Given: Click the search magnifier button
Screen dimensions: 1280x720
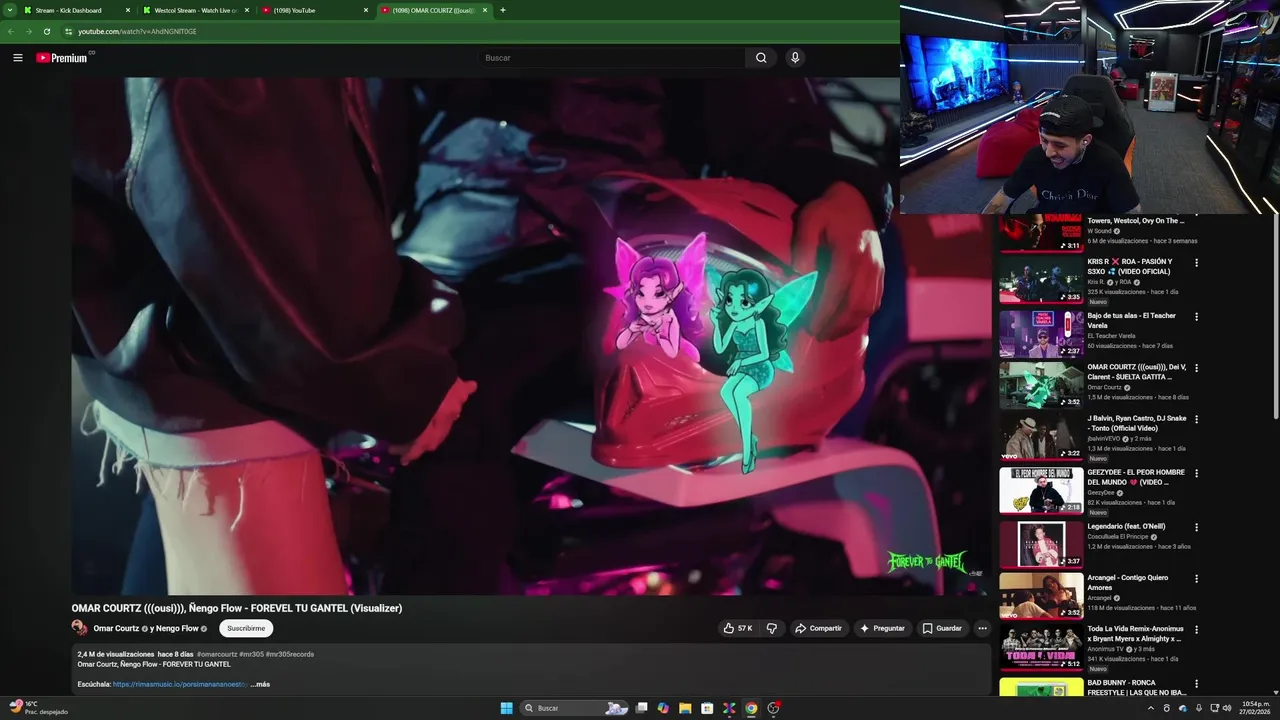Looking at the screenshot, I should click(x=761, y=58).
